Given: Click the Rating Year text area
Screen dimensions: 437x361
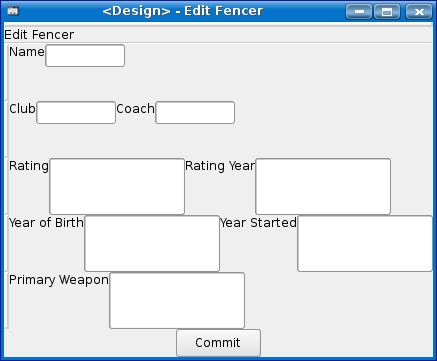Looking at the screenshot, I should click(x=323, y=186).
